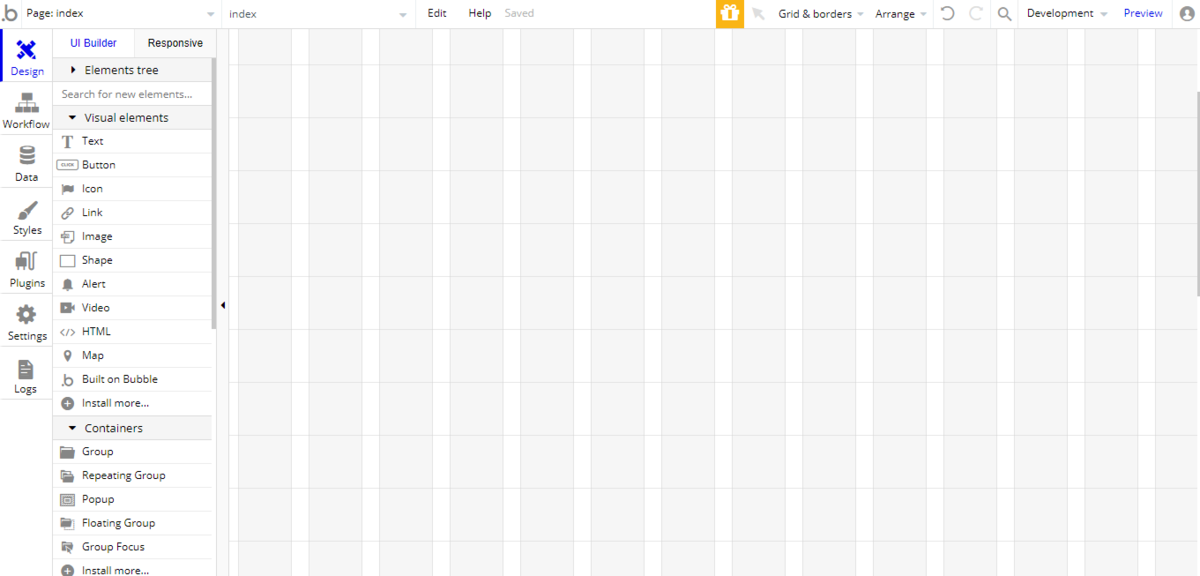Open the Settings gear section
Image resolution: width=1200 pixels, height=576 pixels.
(27, 322)
